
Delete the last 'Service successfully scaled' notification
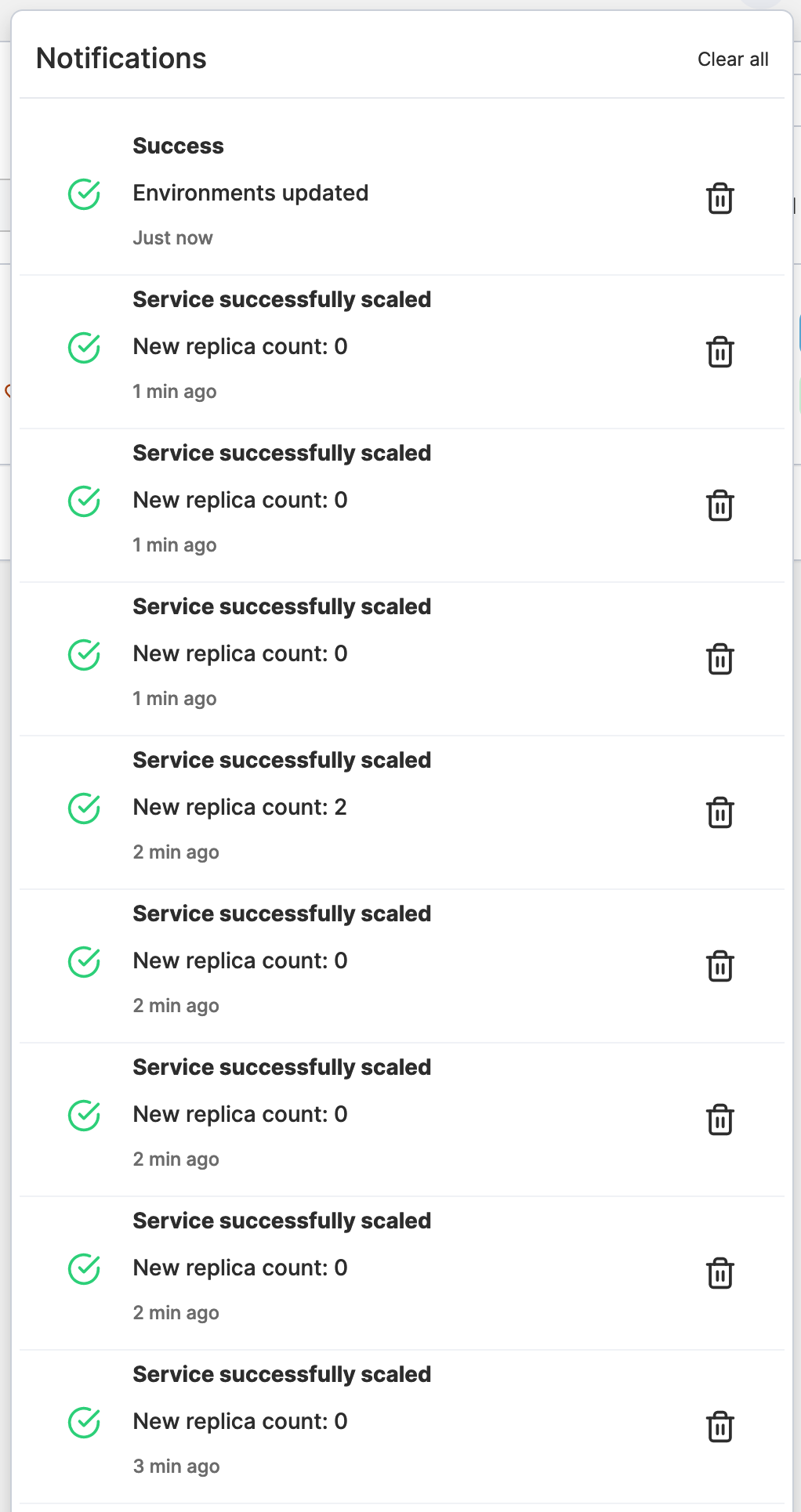point(719,1427)
